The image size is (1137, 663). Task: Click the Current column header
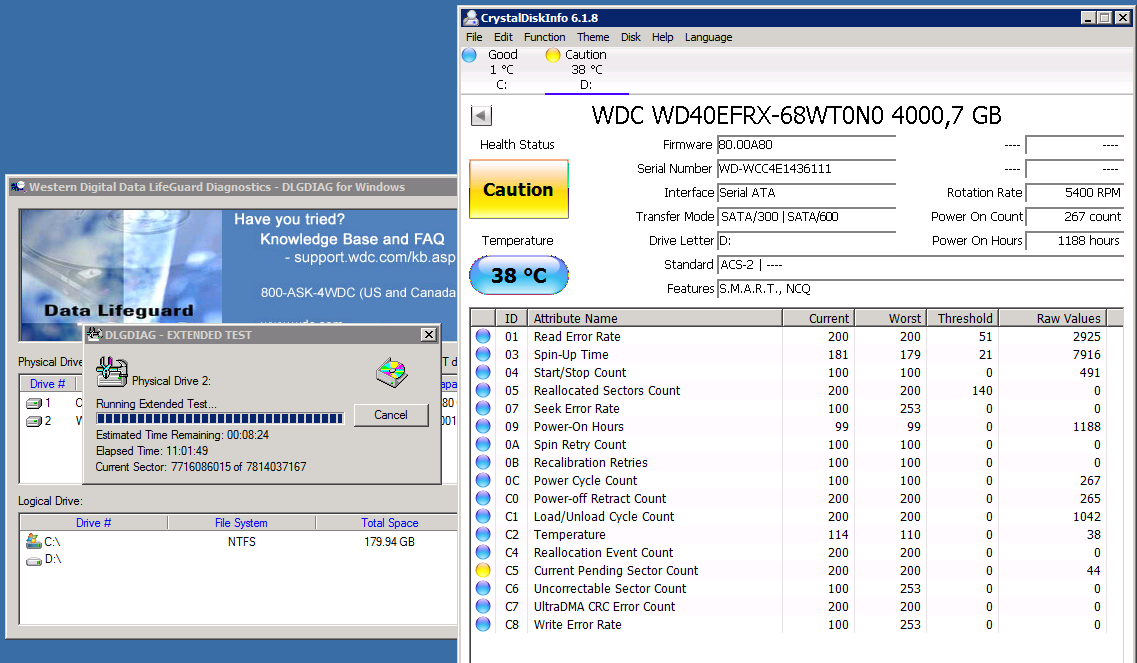click(x=819, y=318)
